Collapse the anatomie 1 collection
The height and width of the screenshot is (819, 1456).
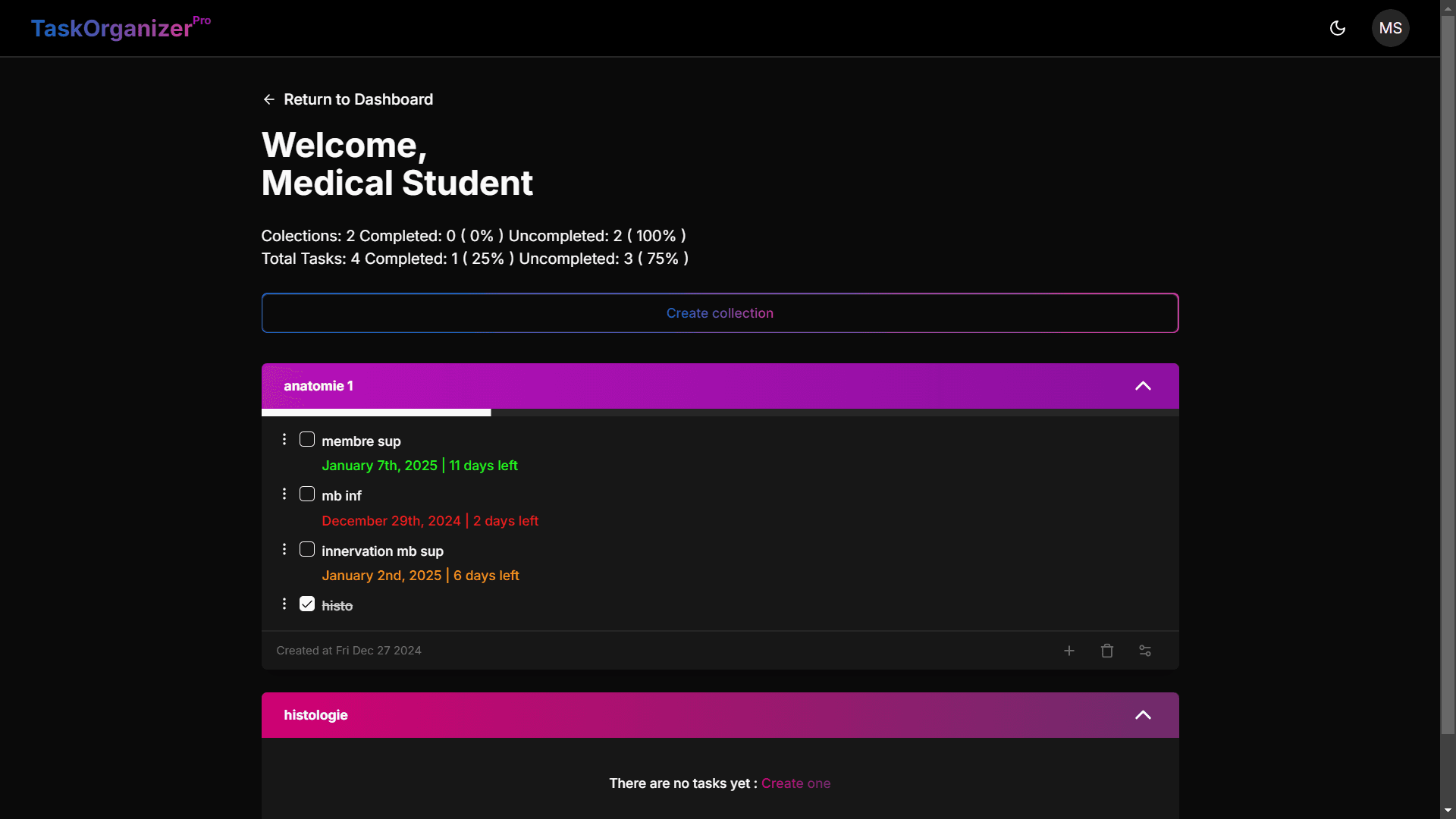[1142, 386]
